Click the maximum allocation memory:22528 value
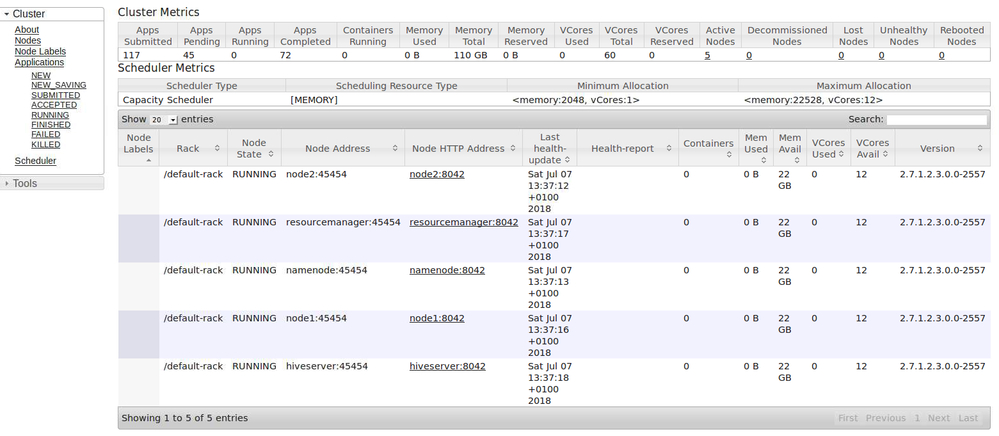Viewport: 999px width, 436px height. pos(813,100)
